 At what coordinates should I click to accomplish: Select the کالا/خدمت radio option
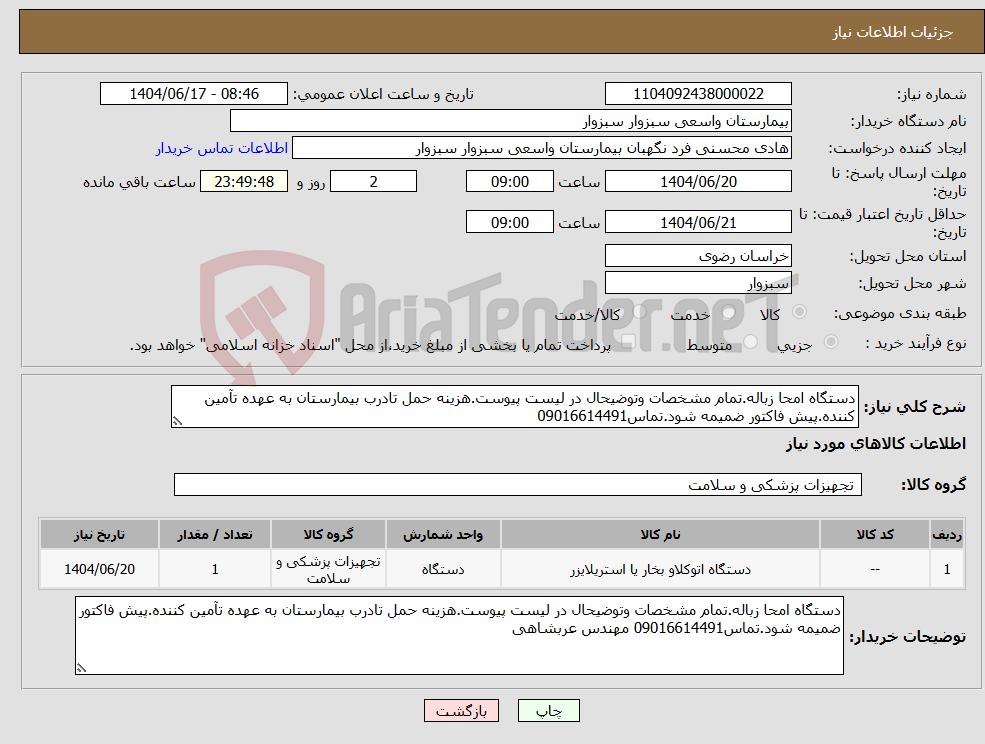[640, 309]
